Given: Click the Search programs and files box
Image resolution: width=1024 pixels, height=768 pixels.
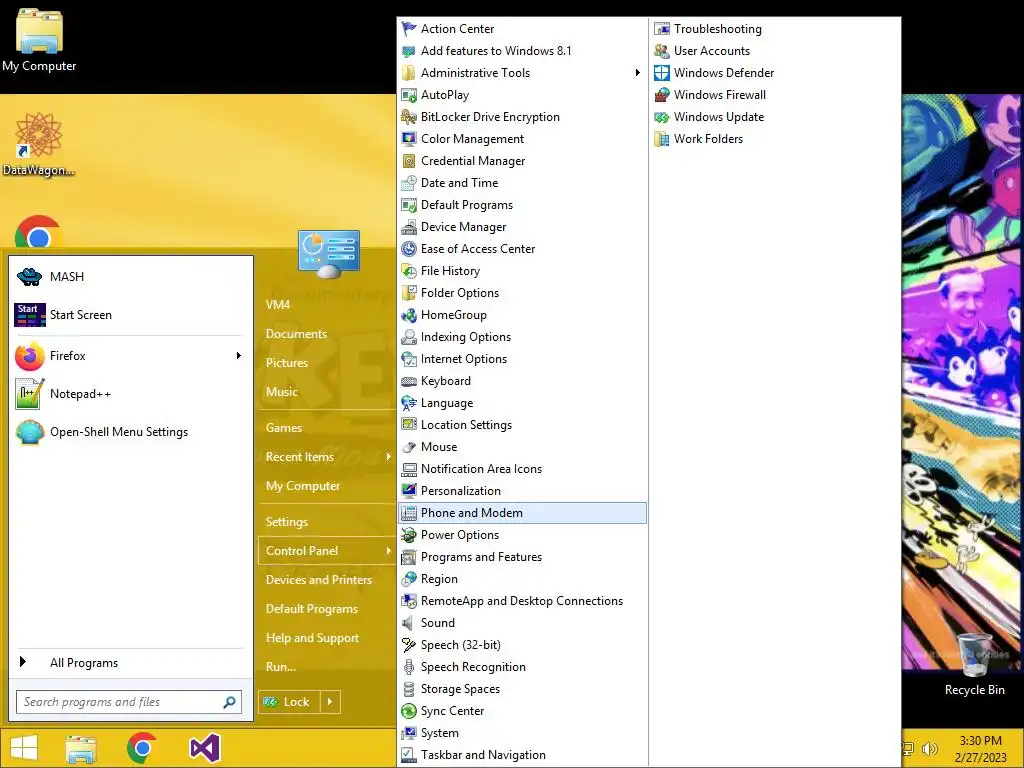Looking at the screenshot, I should point(129,702).
